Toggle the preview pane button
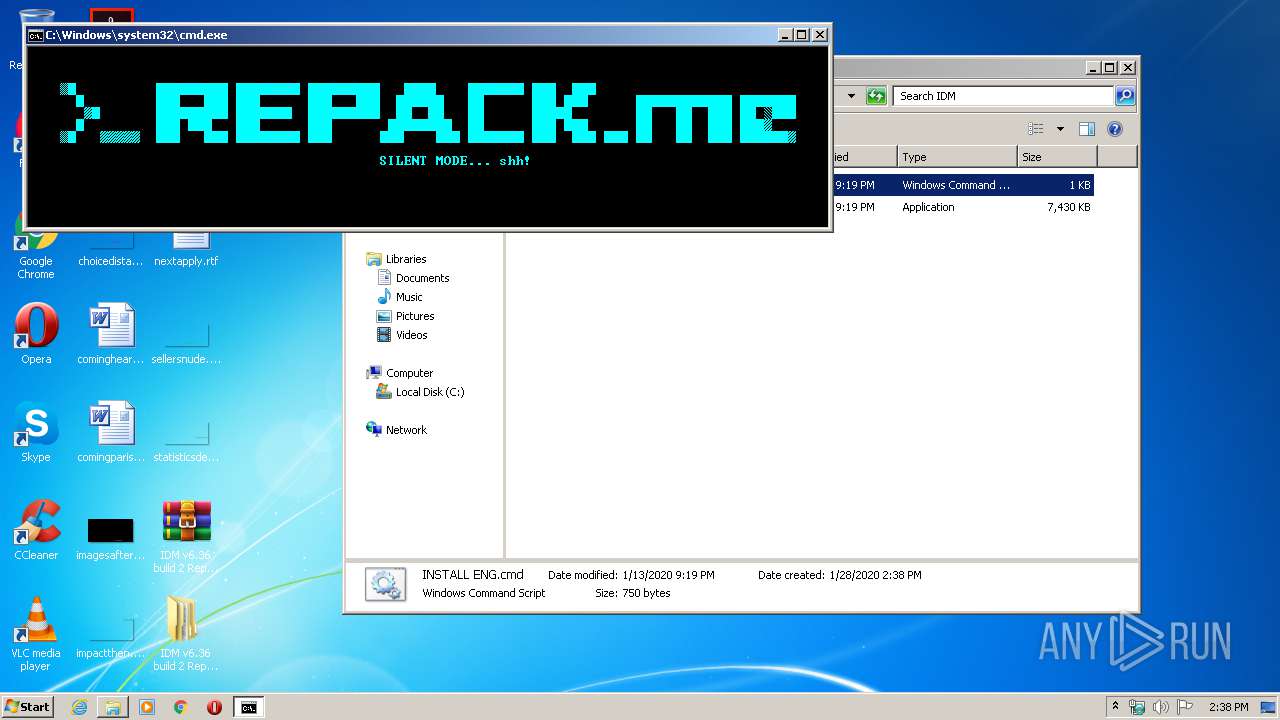Image resolution: width=1280 pixels, height=720 pixels. (1087, 129)
